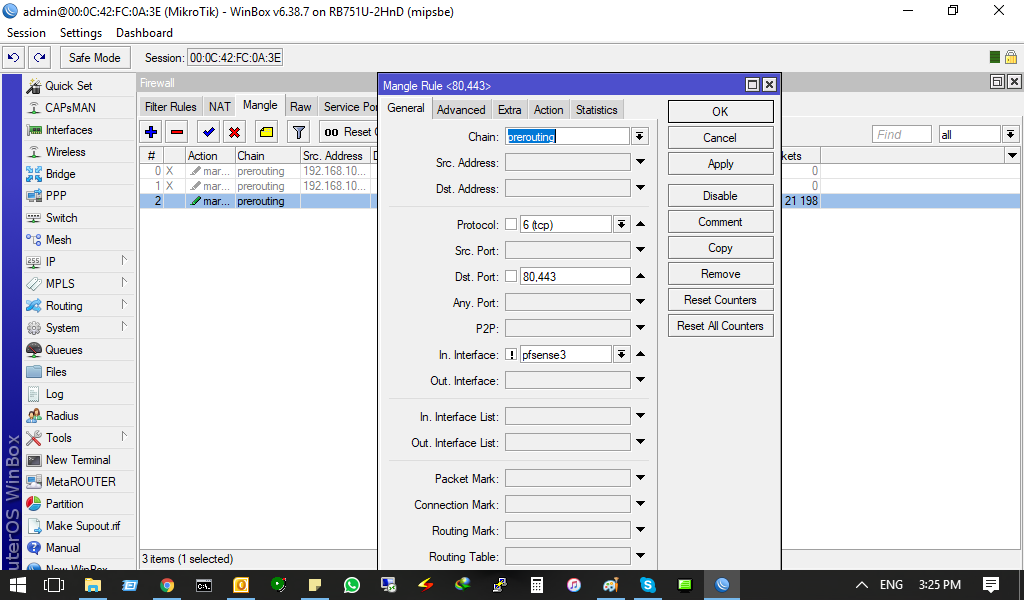
Task: Open Partition in sidebar
Action: click(x=78, y=503)
